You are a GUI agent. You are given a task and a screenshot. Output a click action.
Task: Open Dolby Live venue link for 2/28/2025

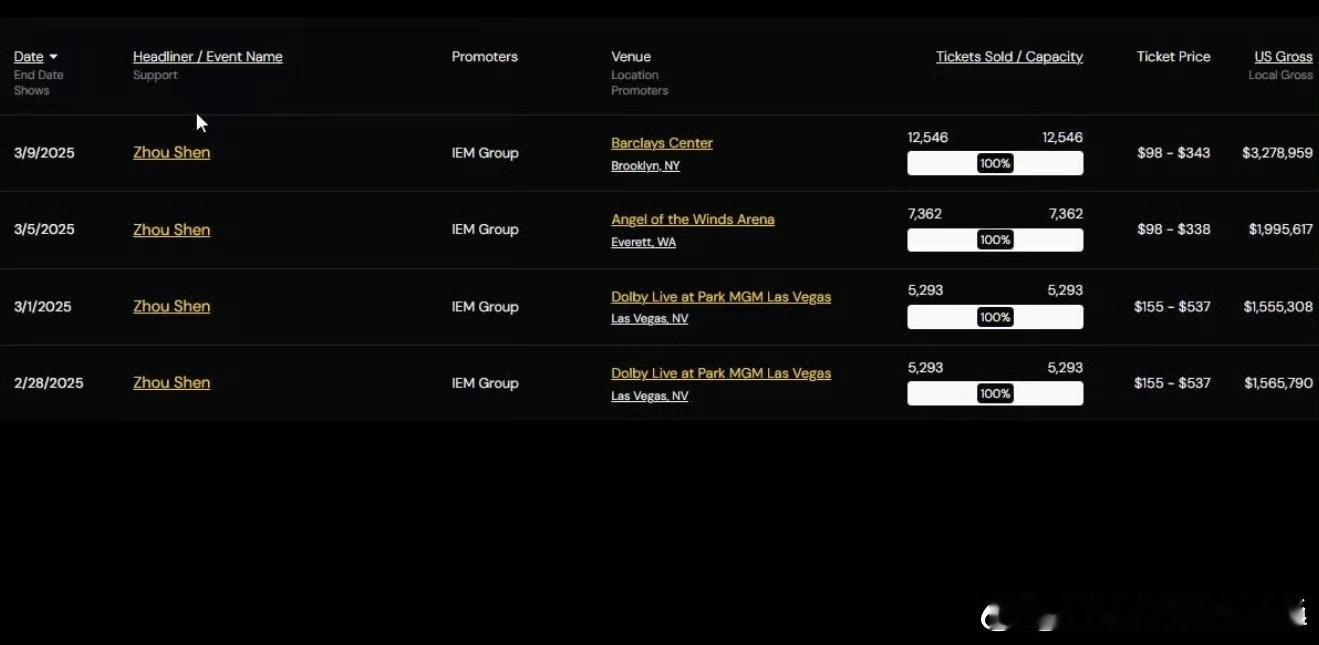pos(720,373)
